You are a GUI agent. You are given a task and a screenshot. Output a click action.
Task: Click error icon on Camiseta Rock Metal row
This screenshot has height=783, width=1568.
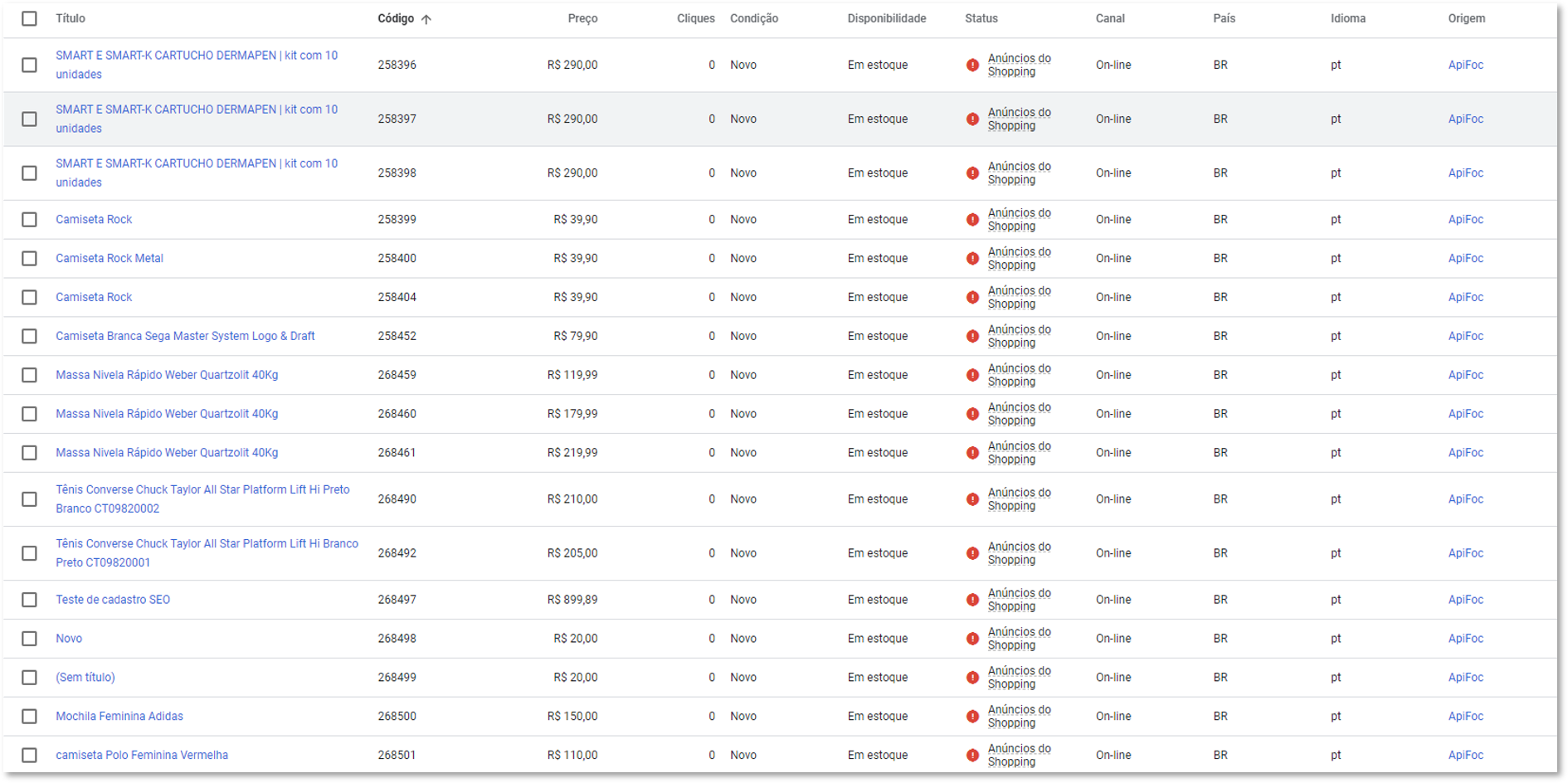[x=972, y=258]
